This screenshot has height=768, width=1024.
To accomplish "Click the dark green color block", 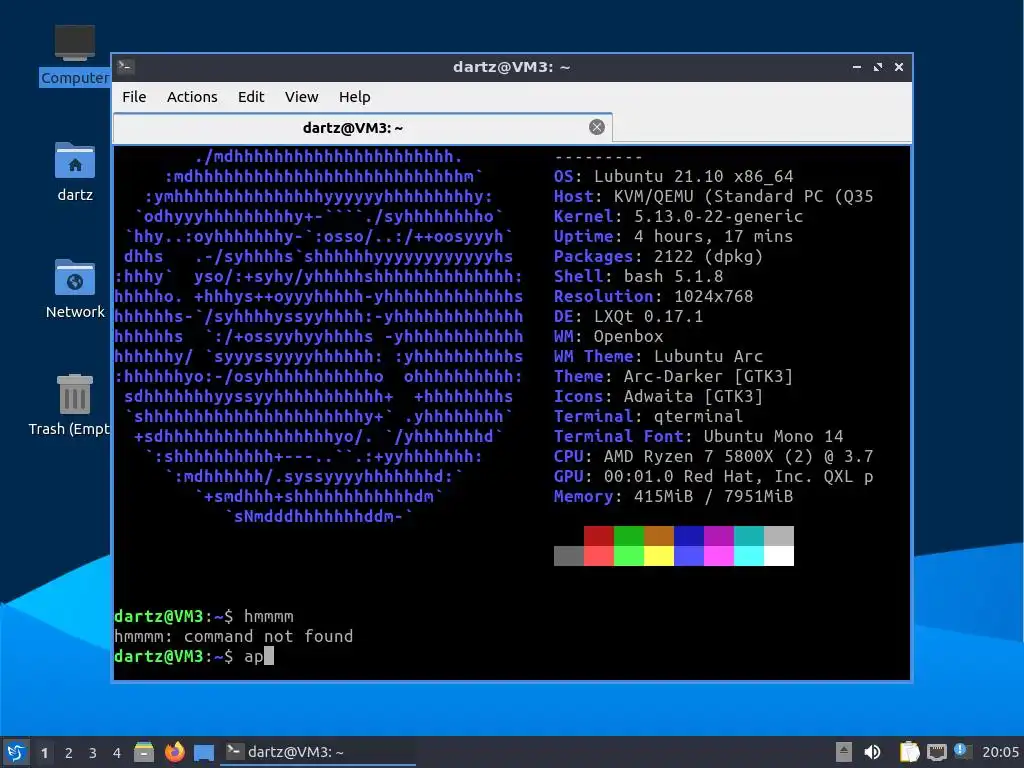I will (629, 536).
